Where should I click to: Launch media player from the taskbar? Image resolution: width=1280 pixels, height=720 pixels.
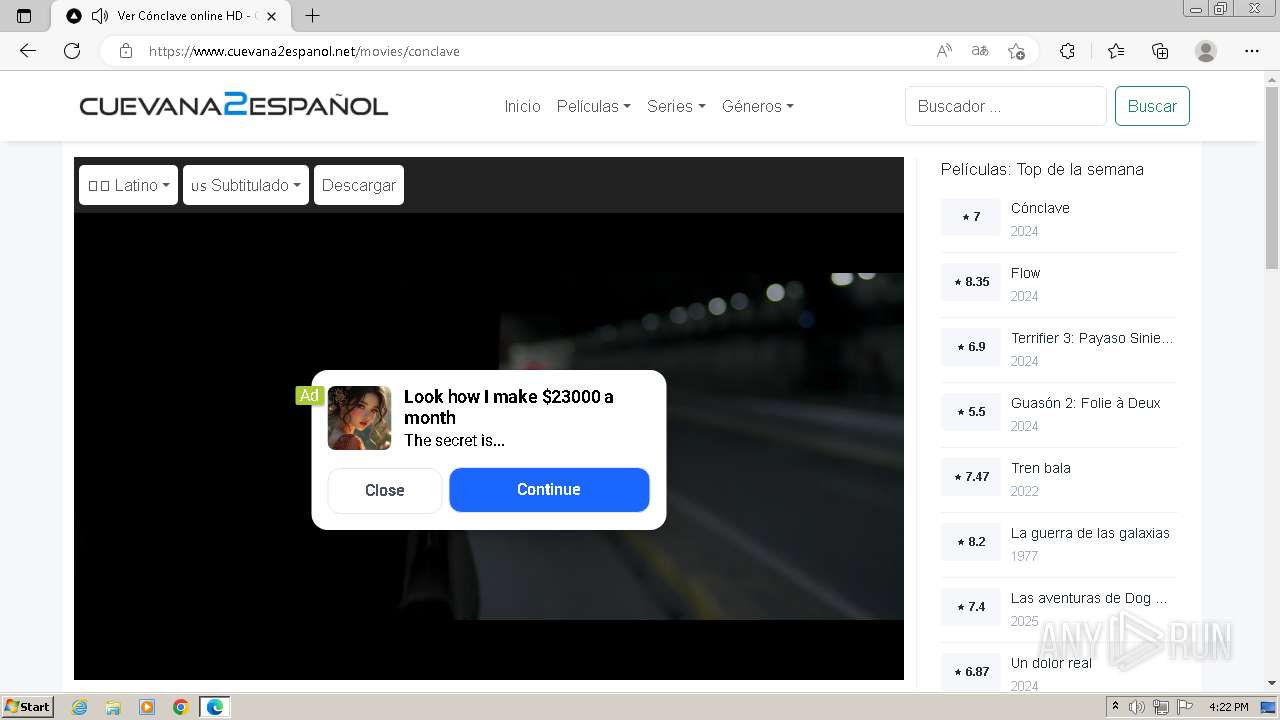coord(147,707)
